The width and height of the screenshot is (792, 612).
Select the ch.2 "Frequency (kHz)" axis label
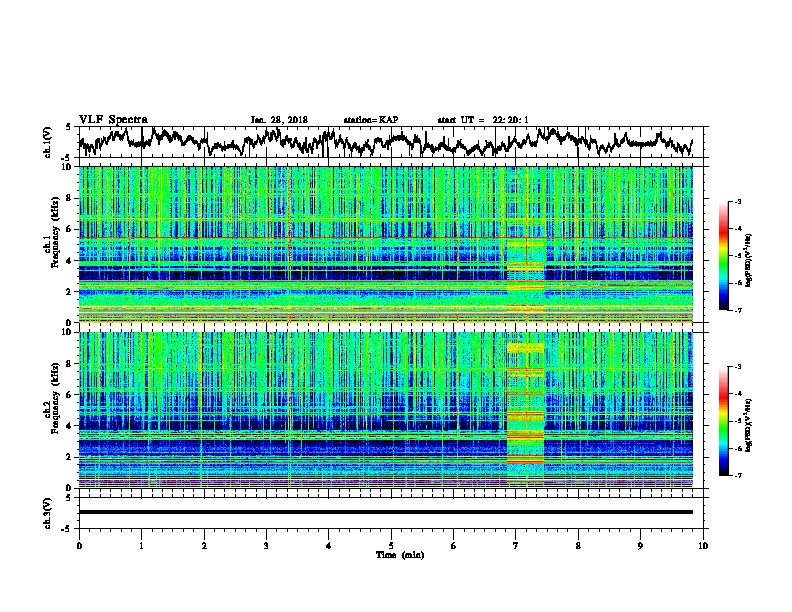tap(55, 398)
